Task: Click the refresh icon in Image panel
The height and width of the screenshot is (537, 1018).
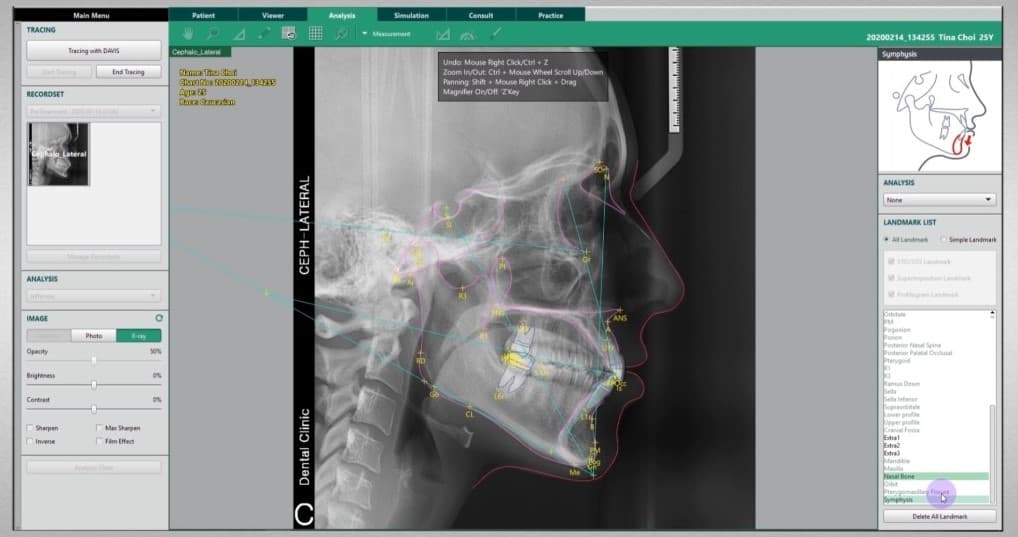Action: (159, 317)
